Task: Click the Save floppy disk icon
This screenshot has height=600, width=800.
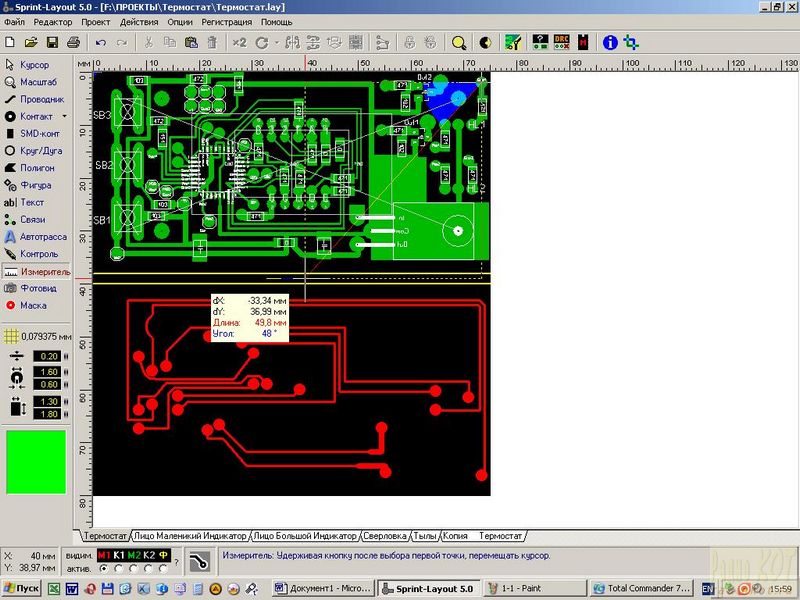Action: click(x=52, y=43)
